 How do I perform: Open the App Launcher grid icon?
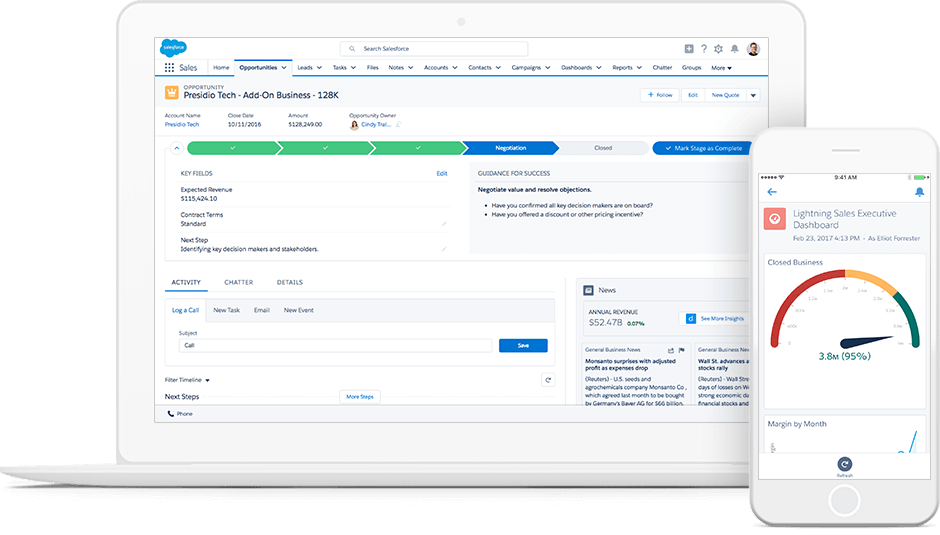(x=169, y=68)
